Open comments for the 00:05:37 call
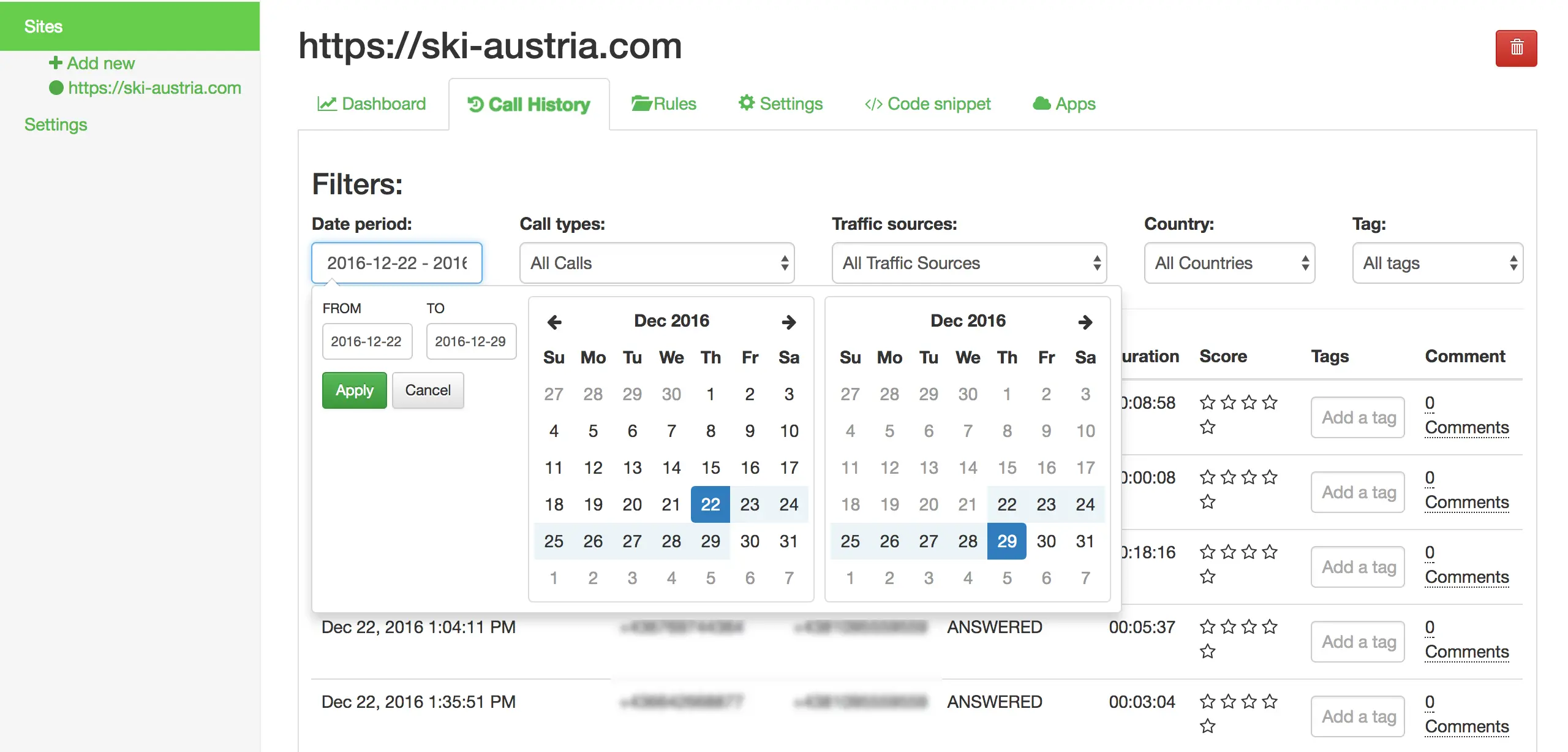Viewport: 1568px width, 752px height. coord(1466,639)
